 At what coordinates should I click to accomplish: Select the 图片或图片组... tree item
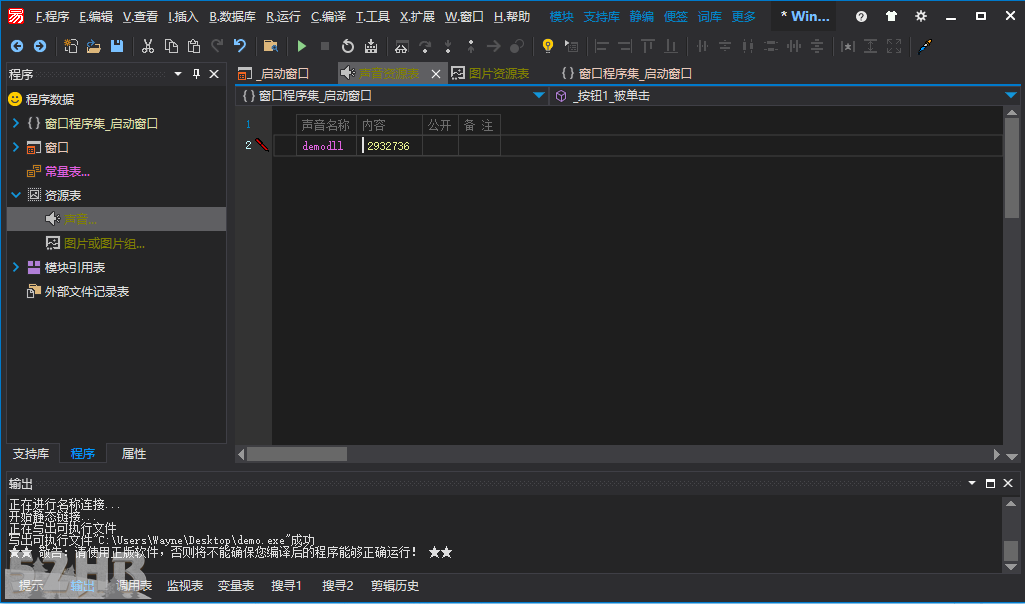(x=104, y=243)
